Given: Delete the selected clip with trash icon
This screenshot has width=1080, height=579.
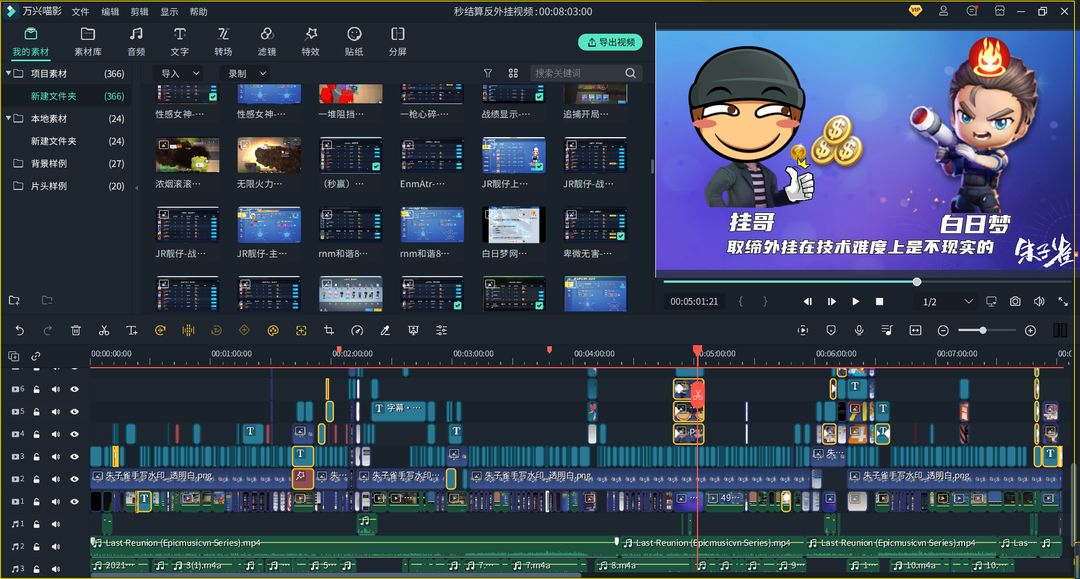Looking at the screenshot, I should pos(76,330).
